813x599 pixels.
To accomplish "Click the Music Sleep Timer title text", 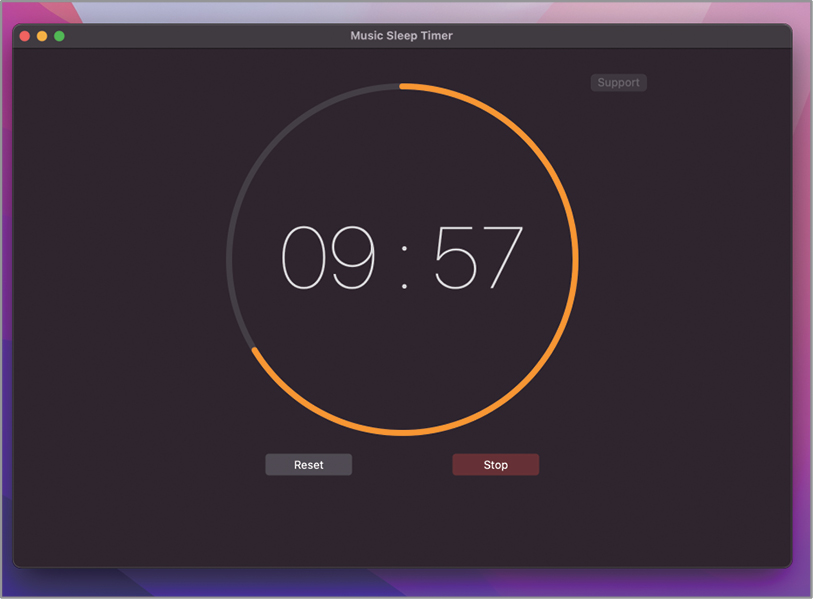I will tap(401, 36).
